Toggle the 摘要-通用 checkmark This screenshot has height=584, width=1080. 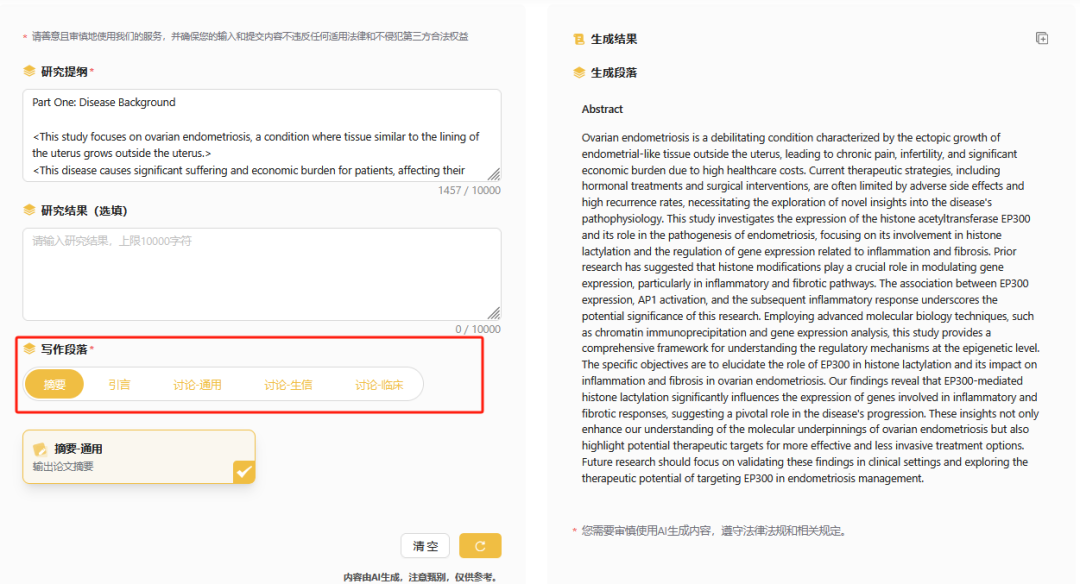[x=244, y=472]
